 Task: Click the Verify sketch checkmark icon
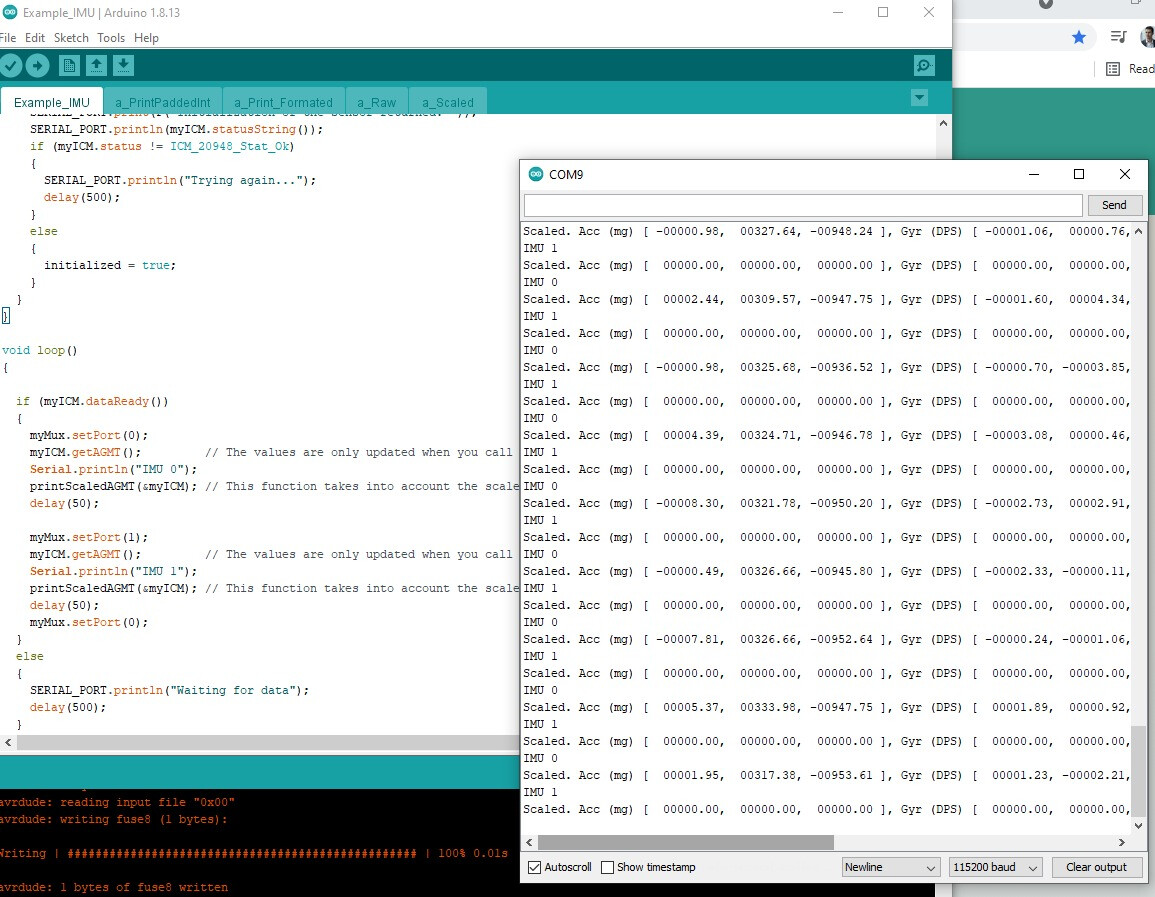10,66
